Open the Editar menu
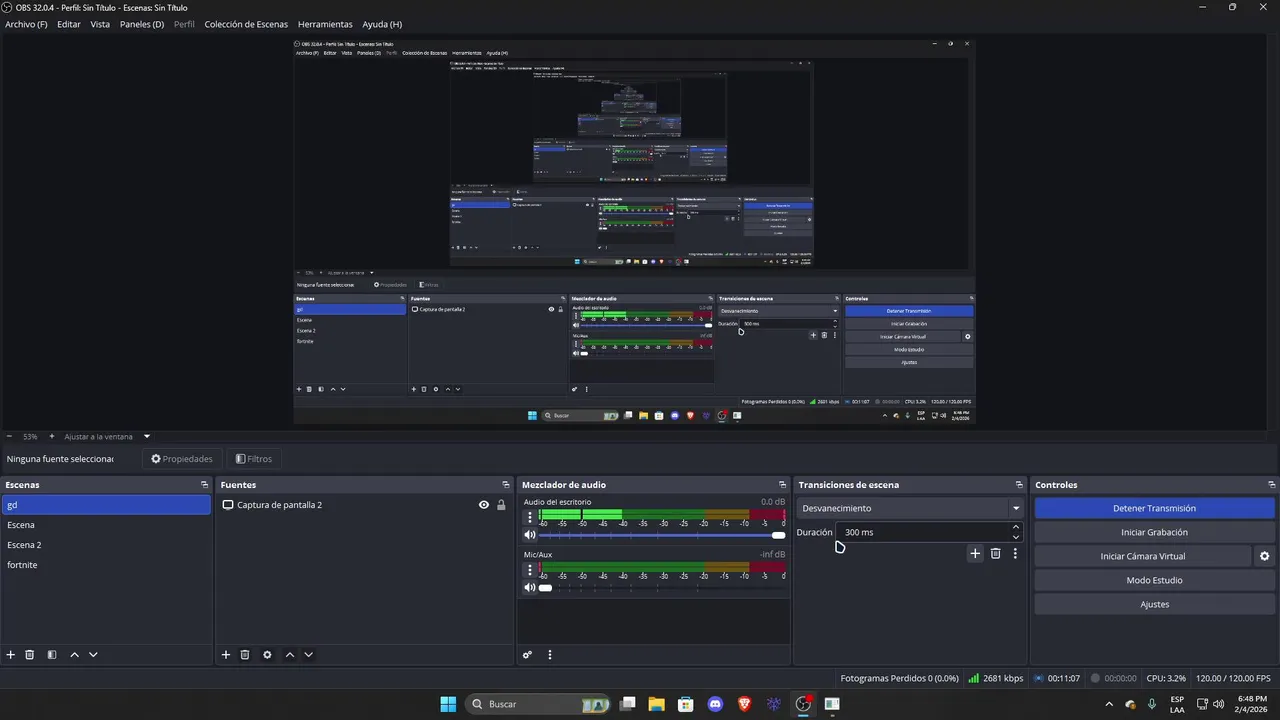This screenshot has height=720, width=1280. (69, 24)
